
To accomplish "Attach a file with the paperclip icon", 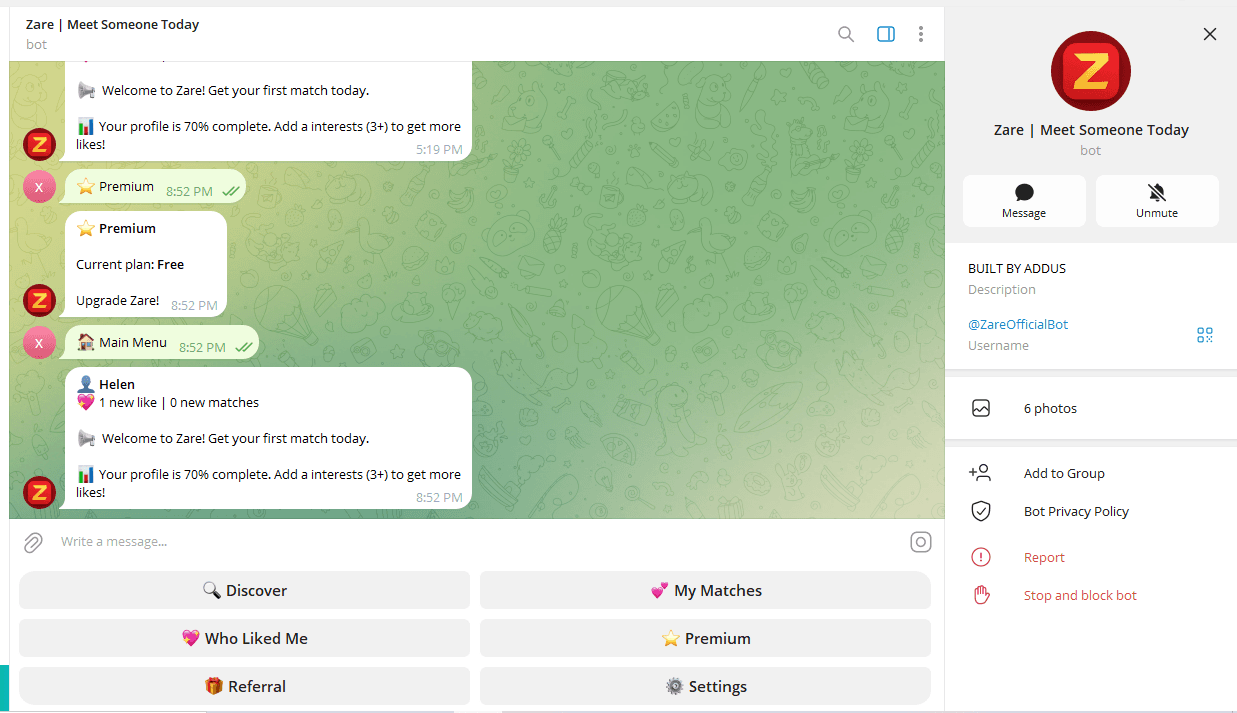I will (x=33, y=542).
